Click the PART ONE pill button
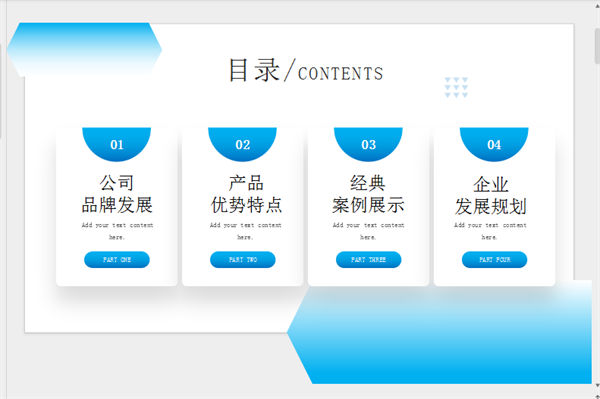 coord(117,260)
